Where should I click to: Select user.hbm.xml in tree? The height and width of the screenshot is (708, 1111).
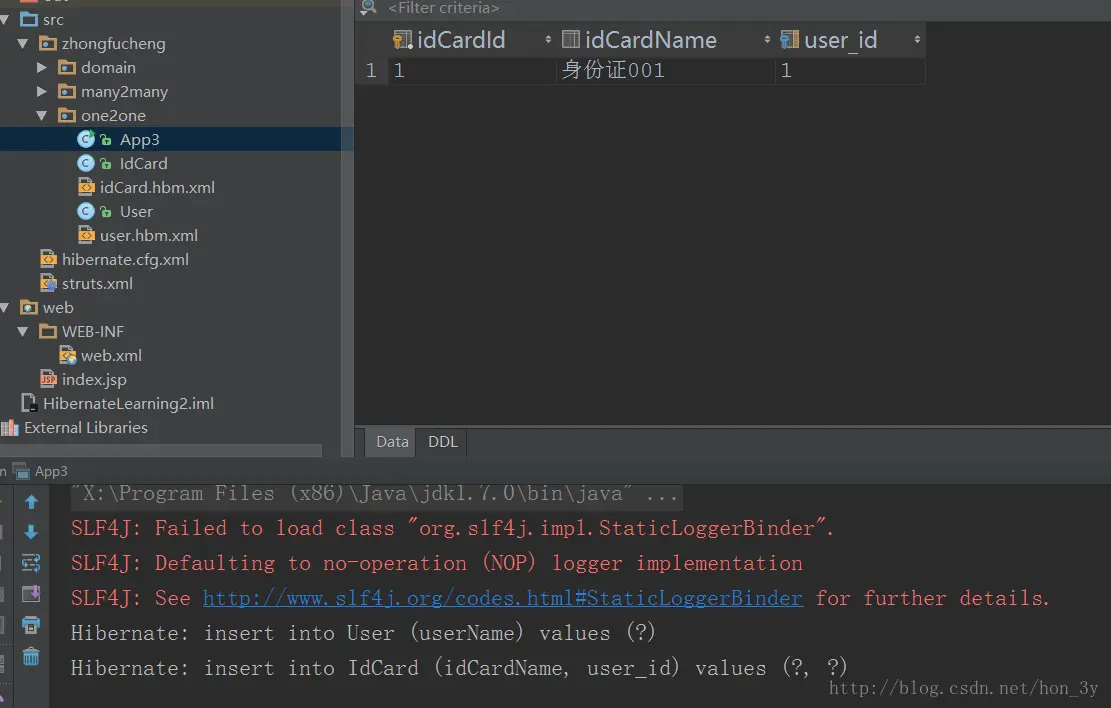tap(148, 235)
